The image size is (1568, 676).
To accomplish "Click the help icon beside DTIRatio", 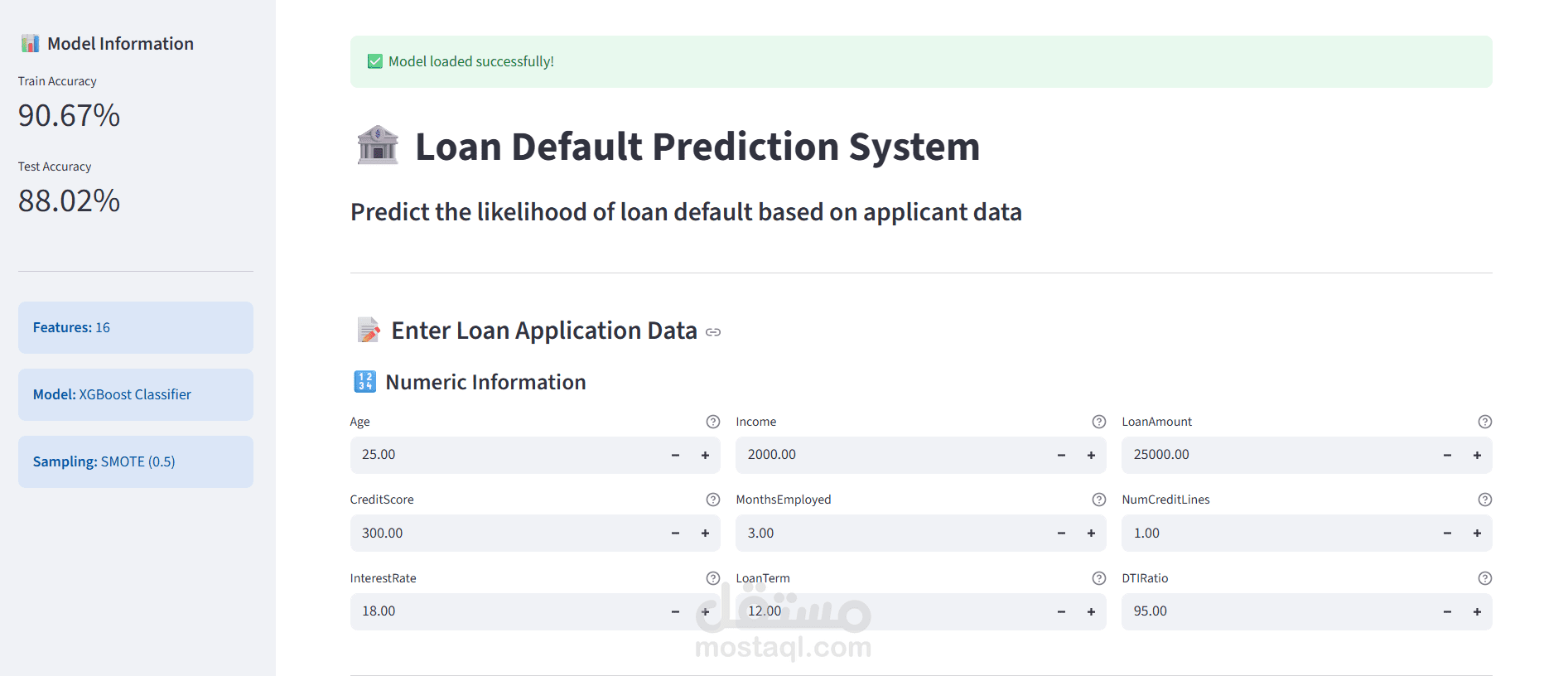I will pyautogui.click(x=1484, y=578).
